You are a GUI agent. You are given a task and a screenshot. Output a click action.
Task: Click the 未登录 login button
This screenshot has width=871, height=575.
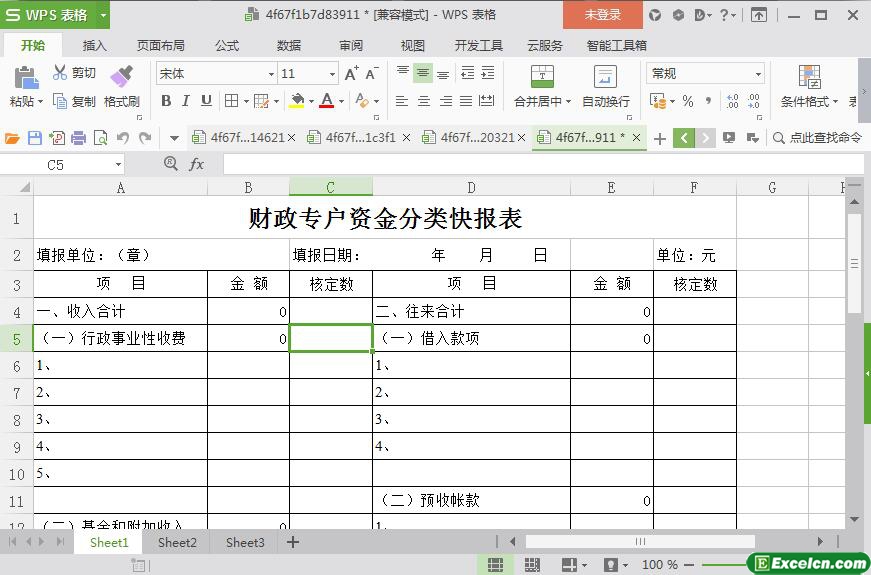click(x=602, y=15)
